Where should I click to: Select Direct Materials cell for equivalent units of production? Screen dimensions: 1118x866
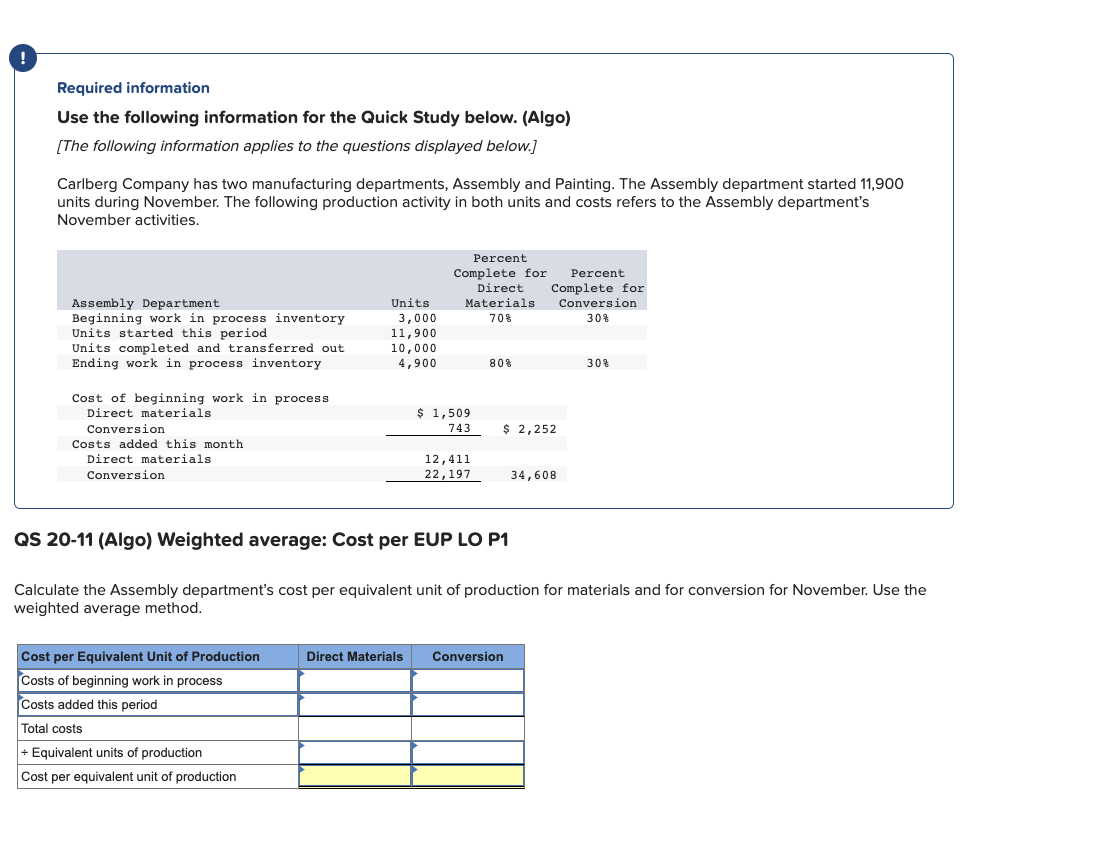pos(355,753)
